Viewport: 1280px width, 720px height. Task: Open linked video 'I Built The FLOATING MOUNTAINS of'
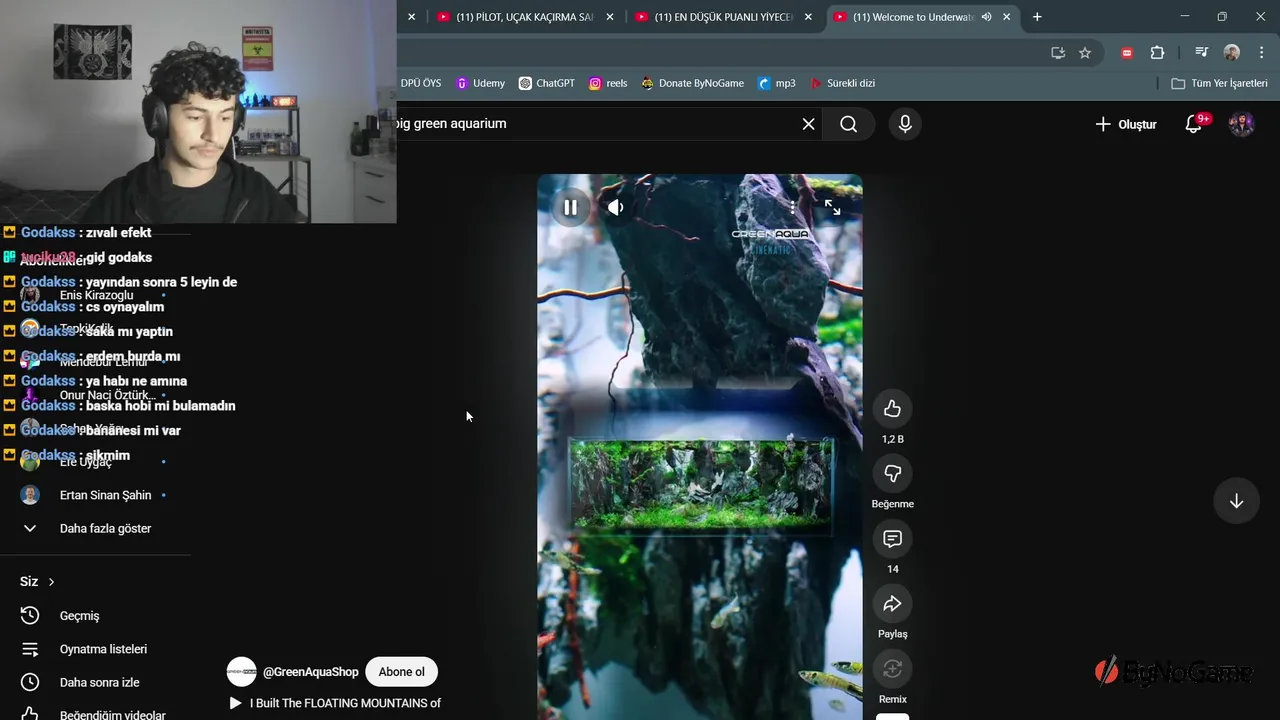[345, 703]
